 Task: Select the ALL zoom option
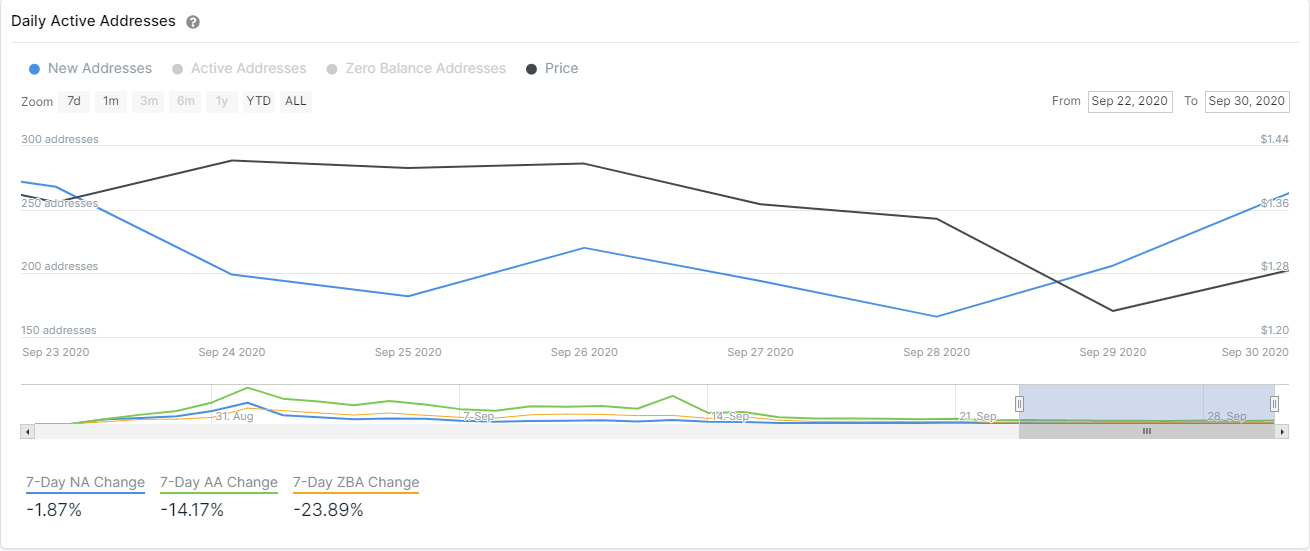point(296,101)
